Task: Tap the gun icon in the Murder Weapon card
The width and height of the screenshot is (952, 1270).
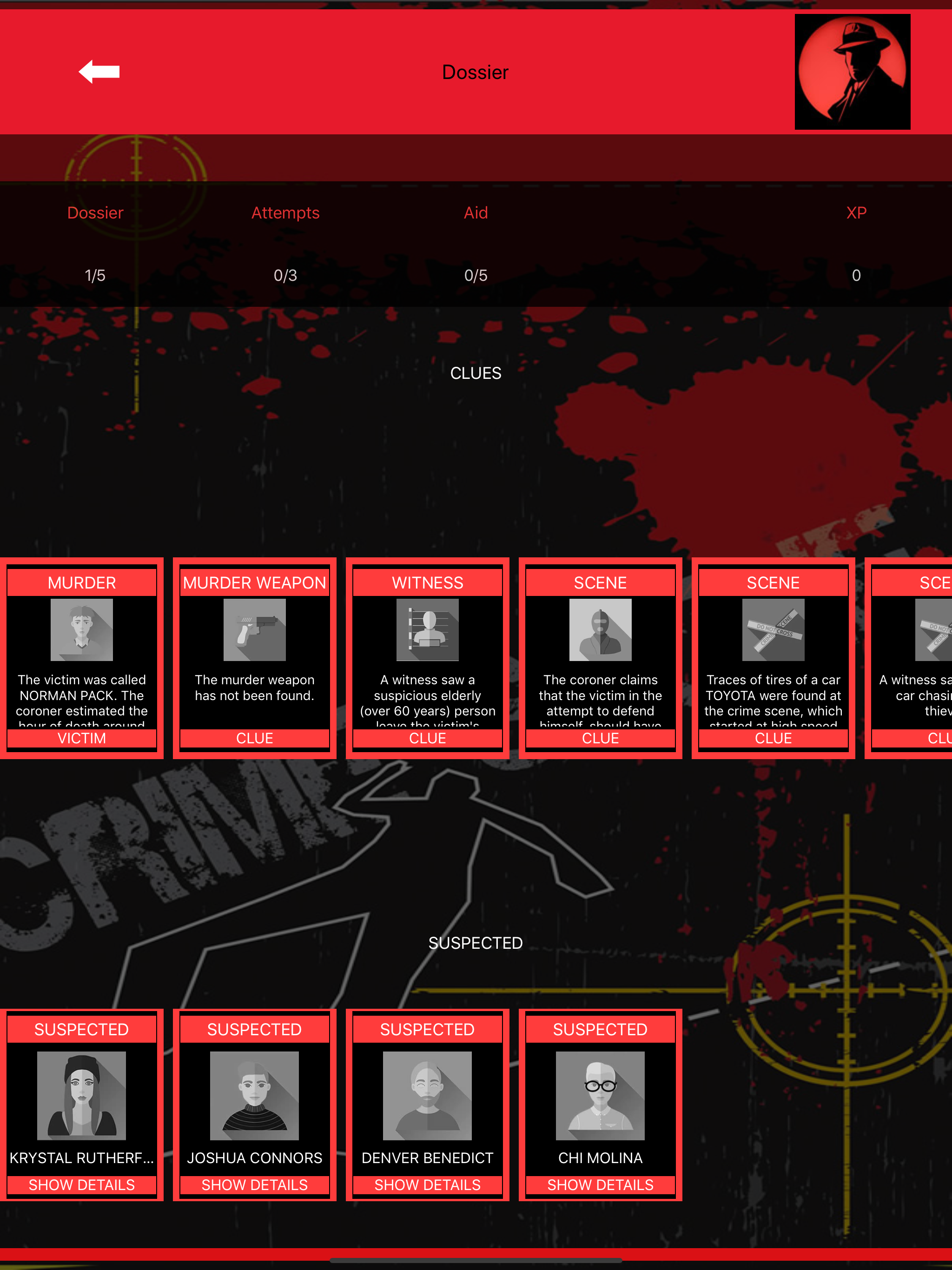Action: click(x=254, y=630)
